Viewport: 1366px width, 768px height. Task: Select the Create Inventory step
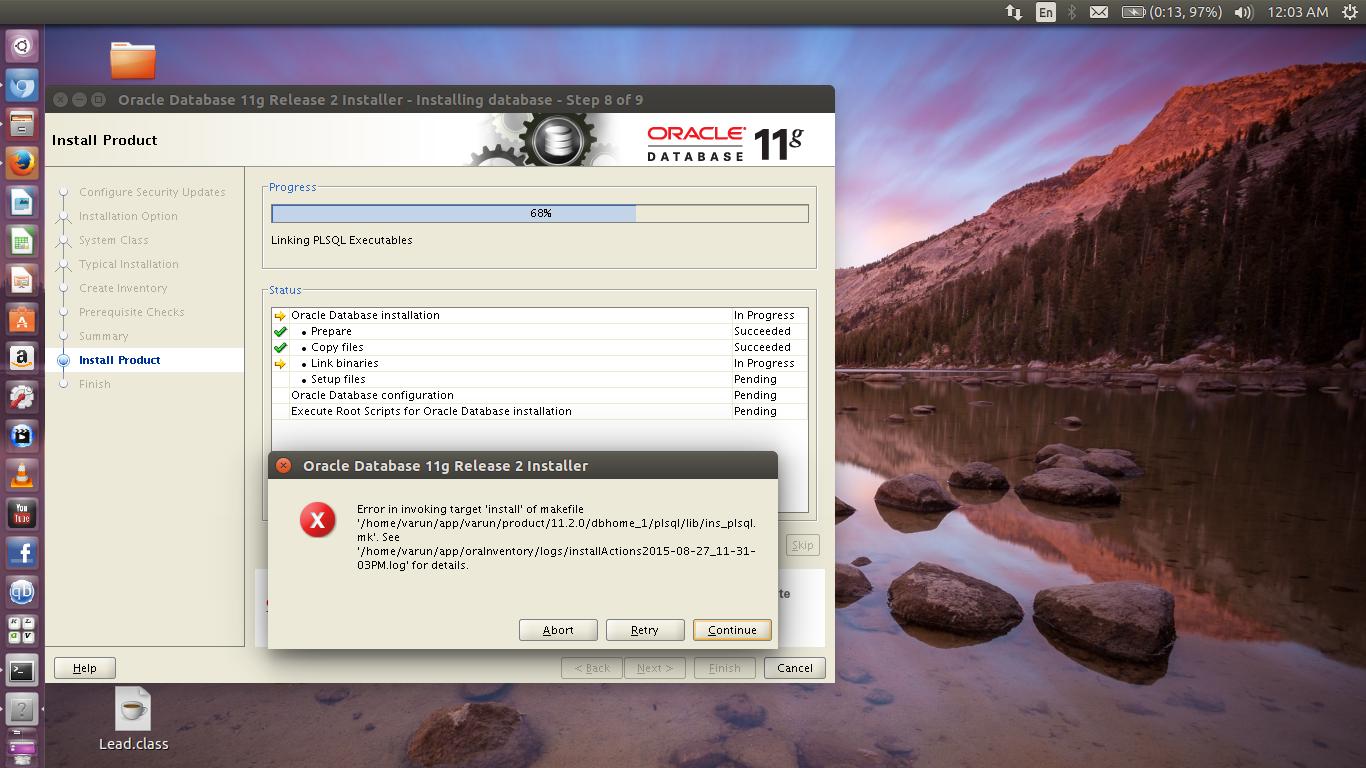pyautogui.click(x=123, y=288)
